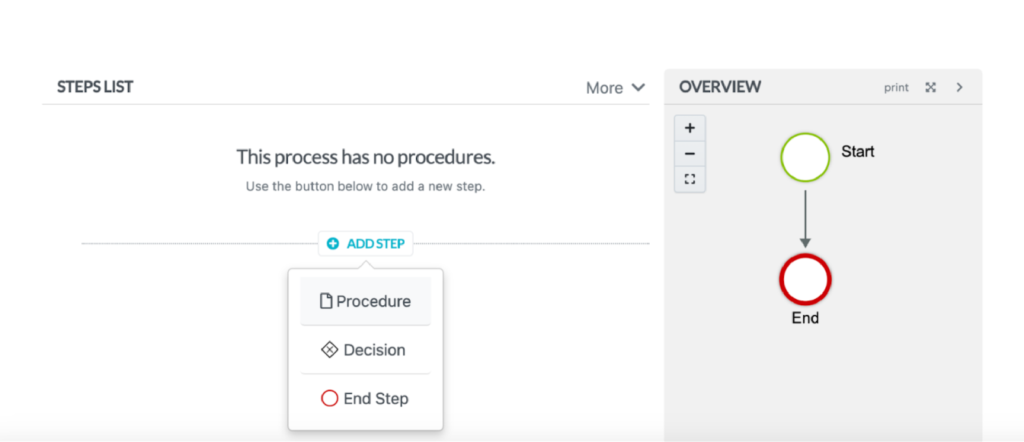Open the More dropdown in Steps List
This screenshot has height=442, width=1024.
(x=615, y=88)
